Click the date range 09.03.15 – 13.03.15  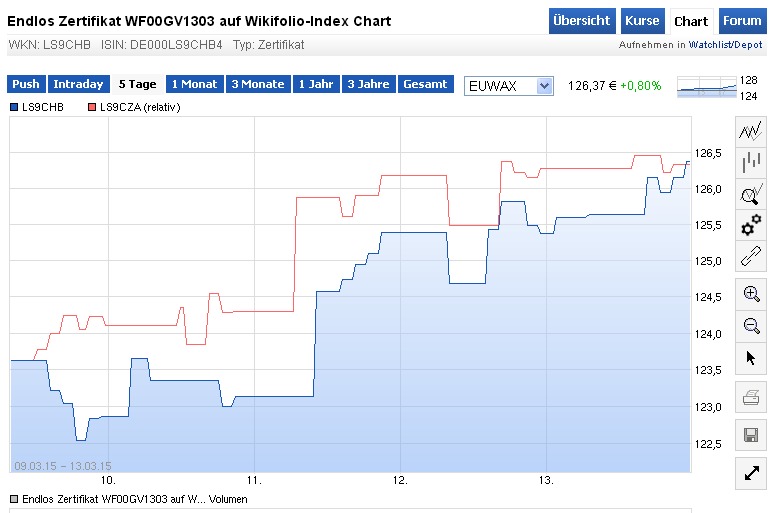click(63, 466)
